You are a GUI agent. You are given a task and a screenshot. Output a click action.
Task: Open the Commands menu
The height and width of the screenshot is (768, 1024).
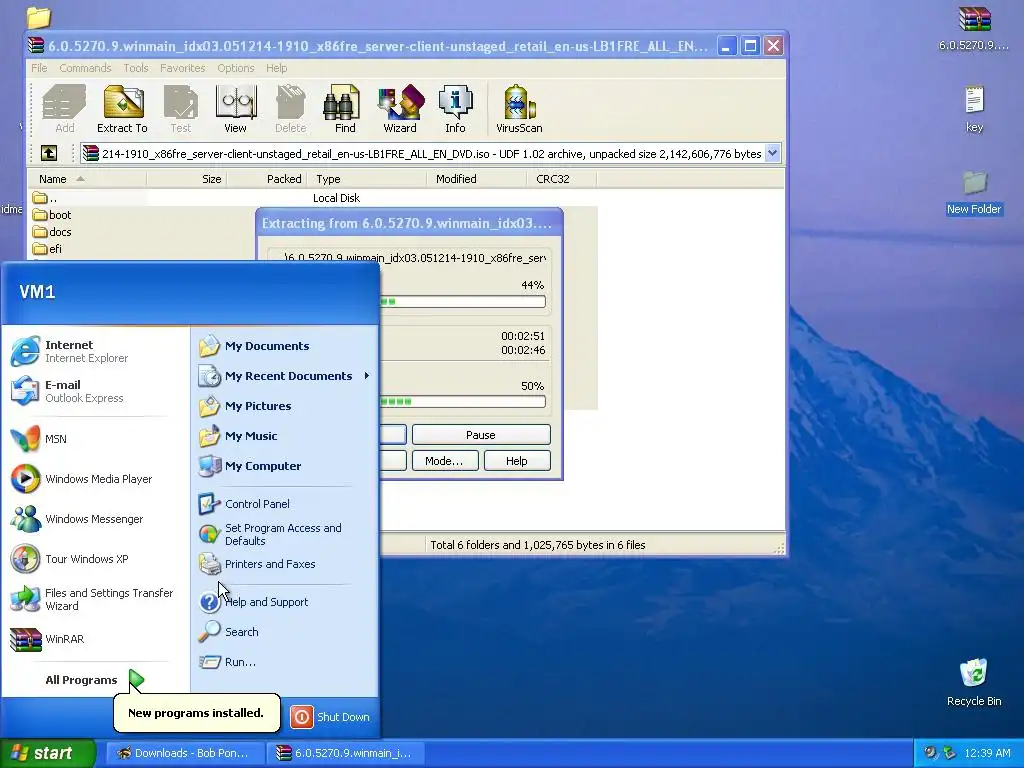pyautogui.click(x=85, y=68)
